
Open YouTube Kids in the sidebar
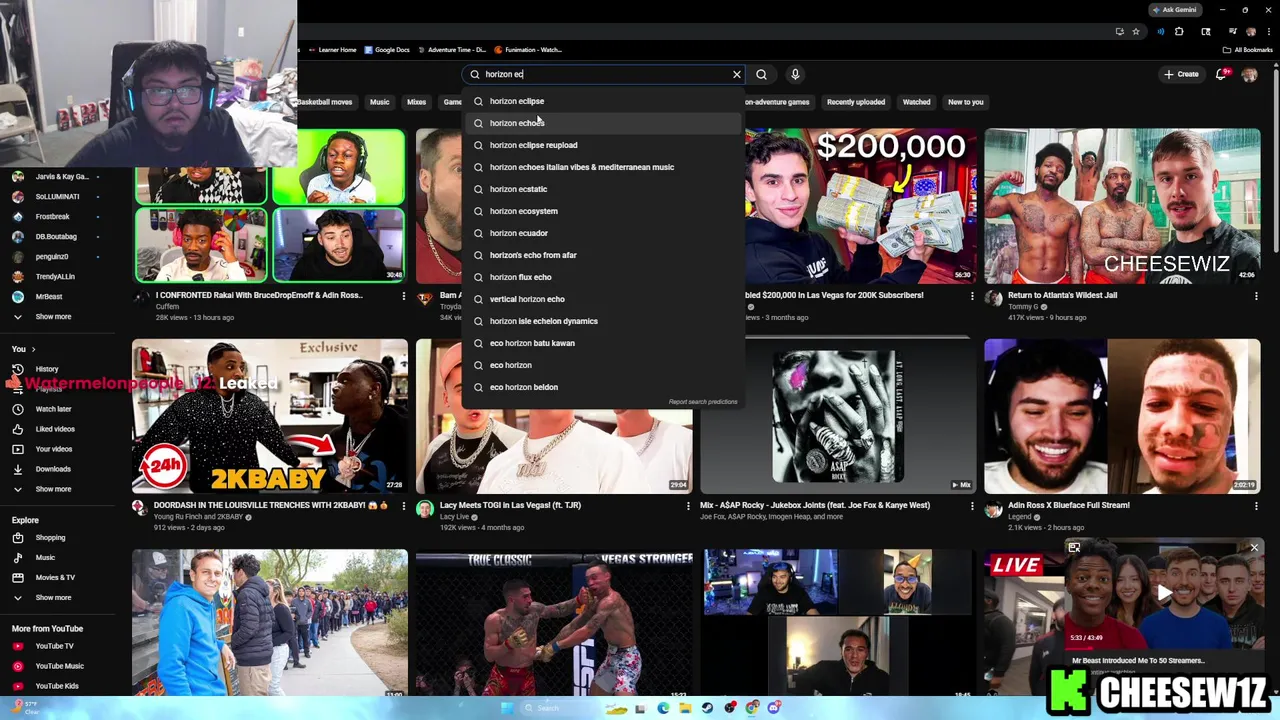click(x=56, y=686)
